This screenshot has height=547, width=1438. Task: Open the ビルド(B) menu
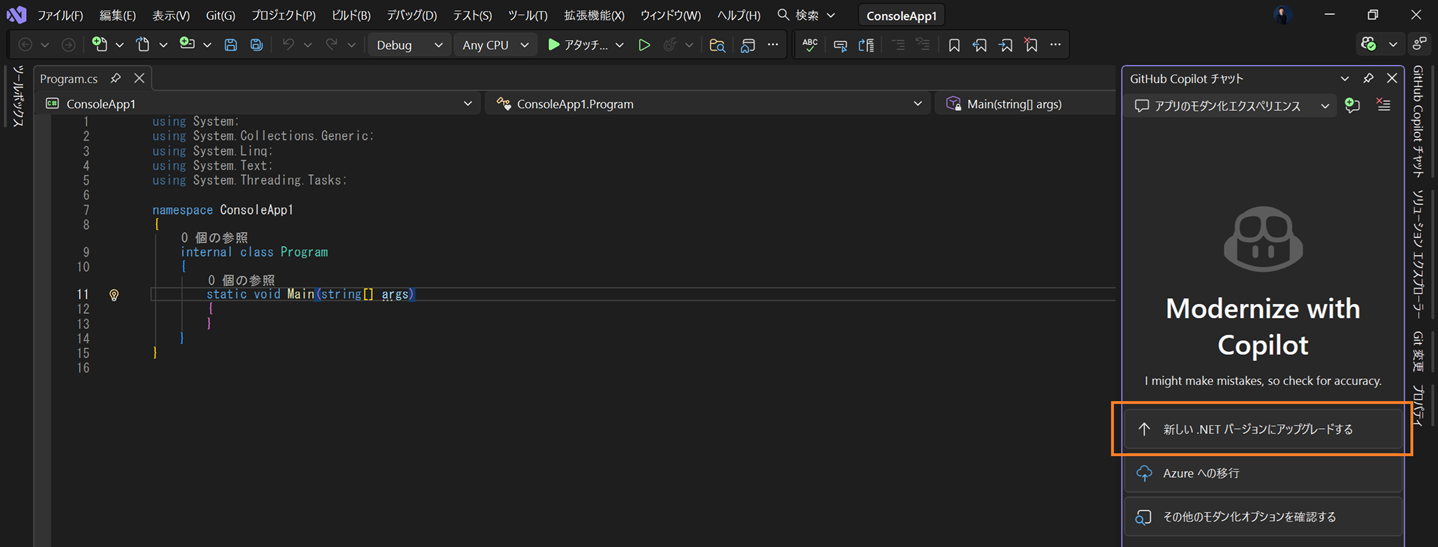coord(351,15)
